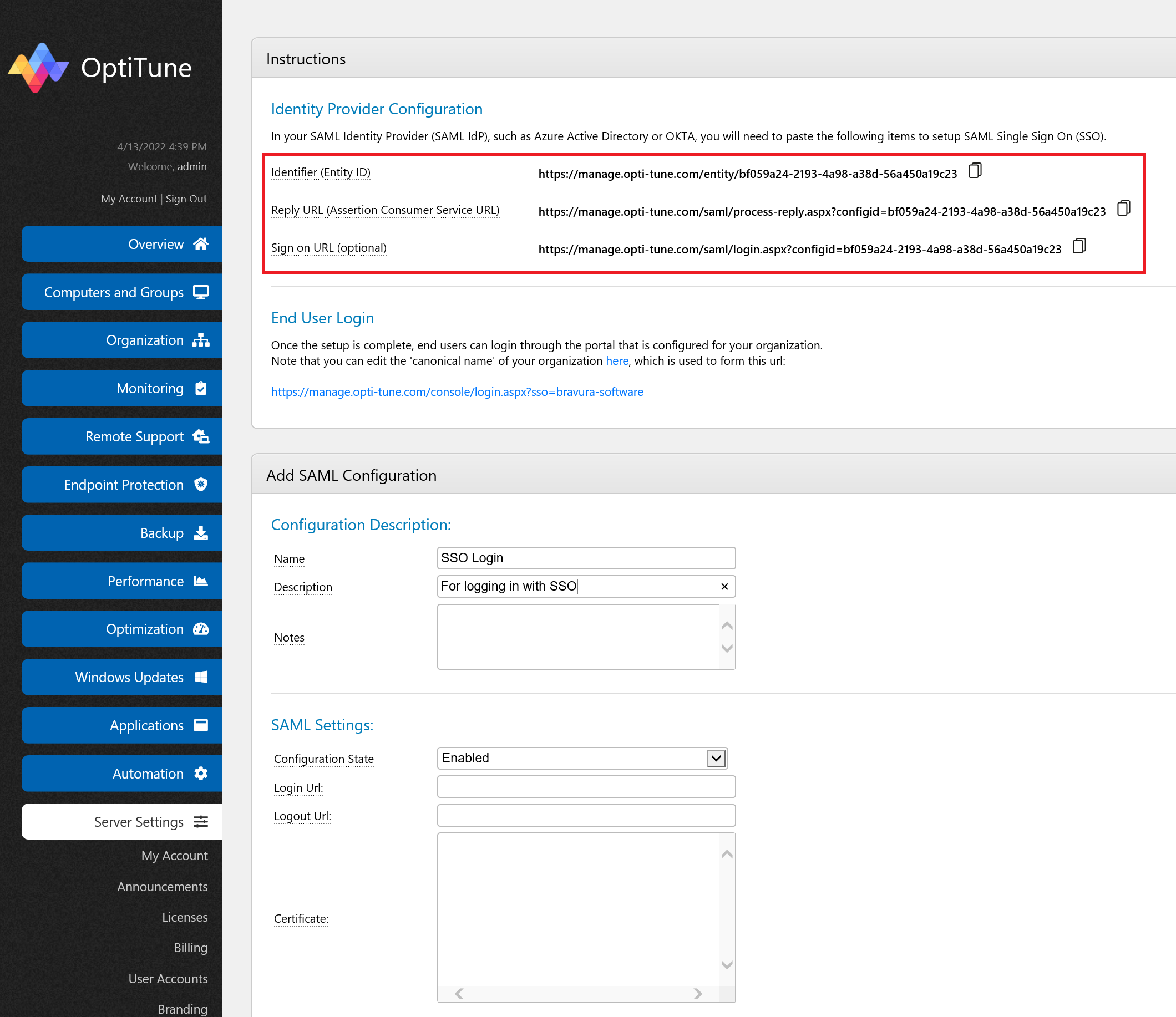Follow the 'here' canonical name link
The height and width of the screenshot is (1017, 1176).
617,361
